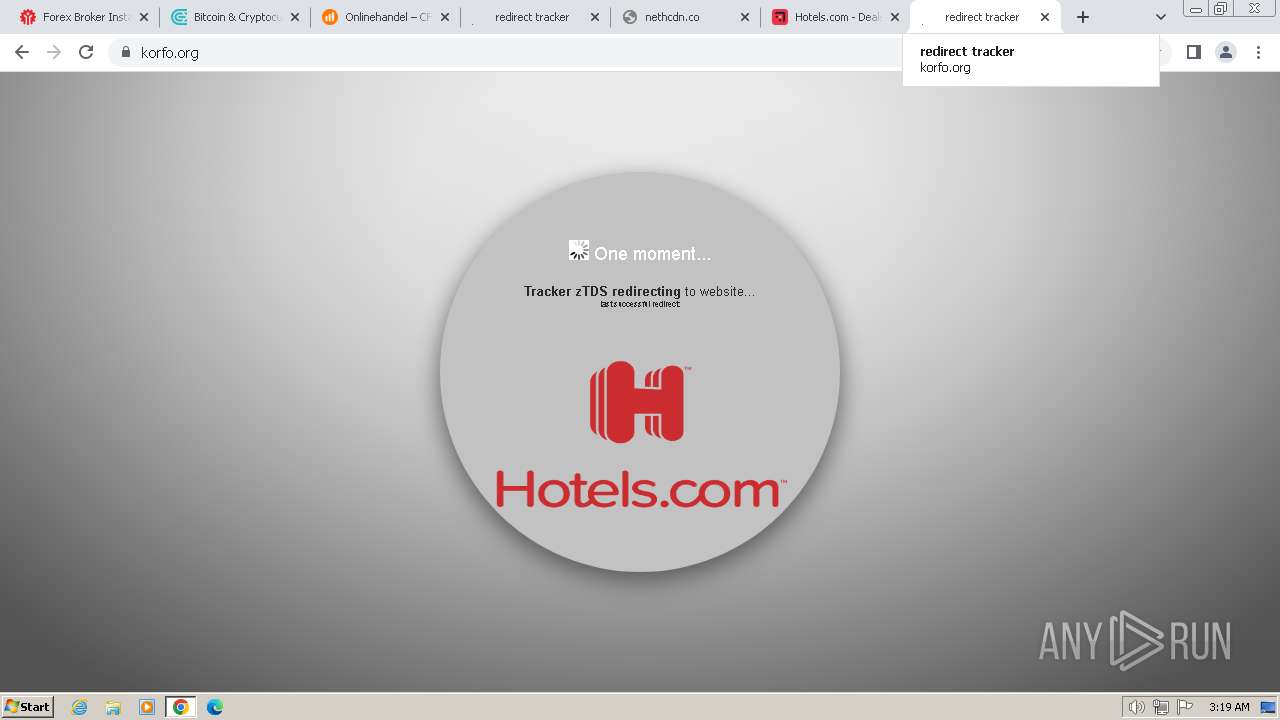
Task: Click the Chrome taskbar icon
Action: (x=181, y=707)
